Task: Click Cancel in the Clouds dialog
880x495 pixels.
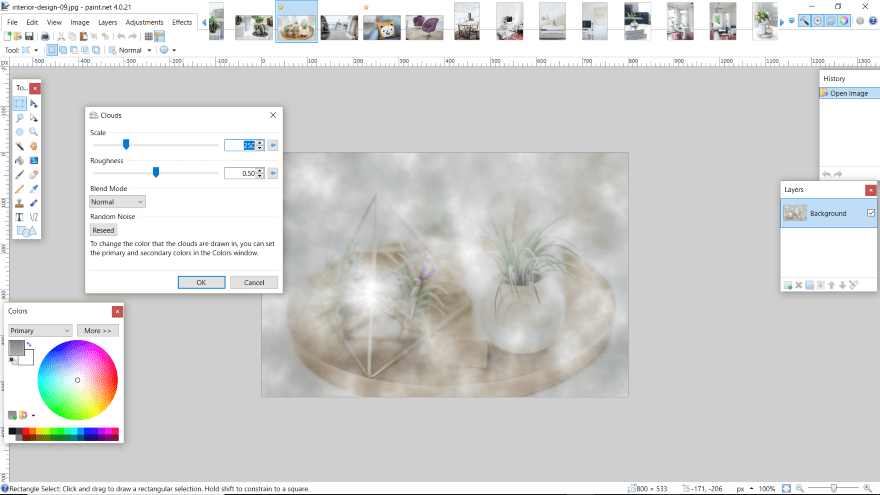Action: tap(254, 282)
